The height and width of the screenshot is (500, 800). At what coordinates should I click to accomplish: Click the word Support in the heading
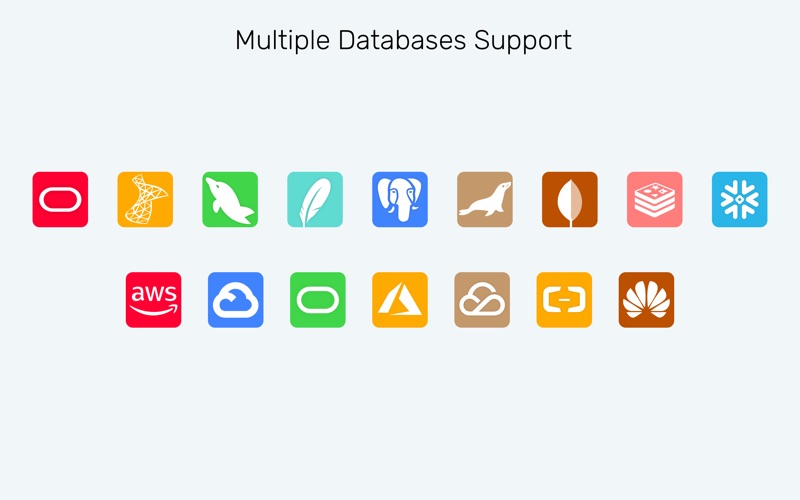tap(523, 41)
